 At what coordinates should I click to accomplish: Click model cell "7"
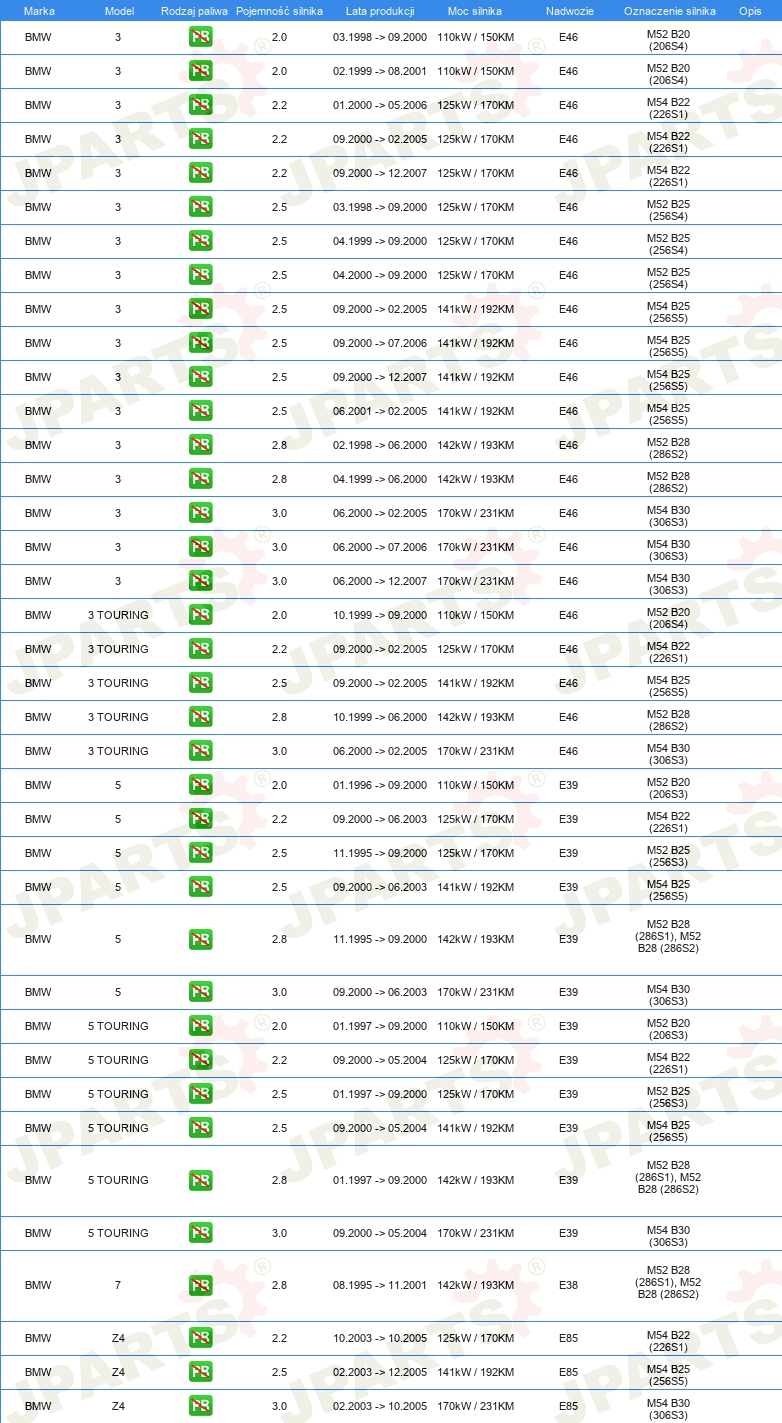point(118,1285)
